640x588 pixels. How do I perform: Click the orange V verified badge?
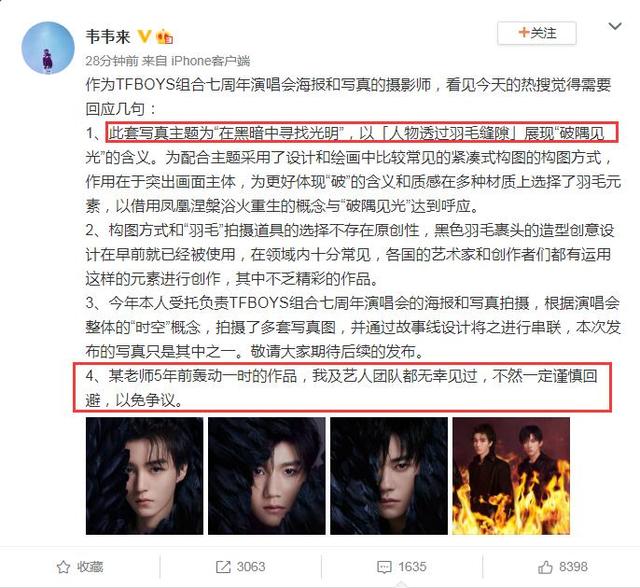(144, 36)
